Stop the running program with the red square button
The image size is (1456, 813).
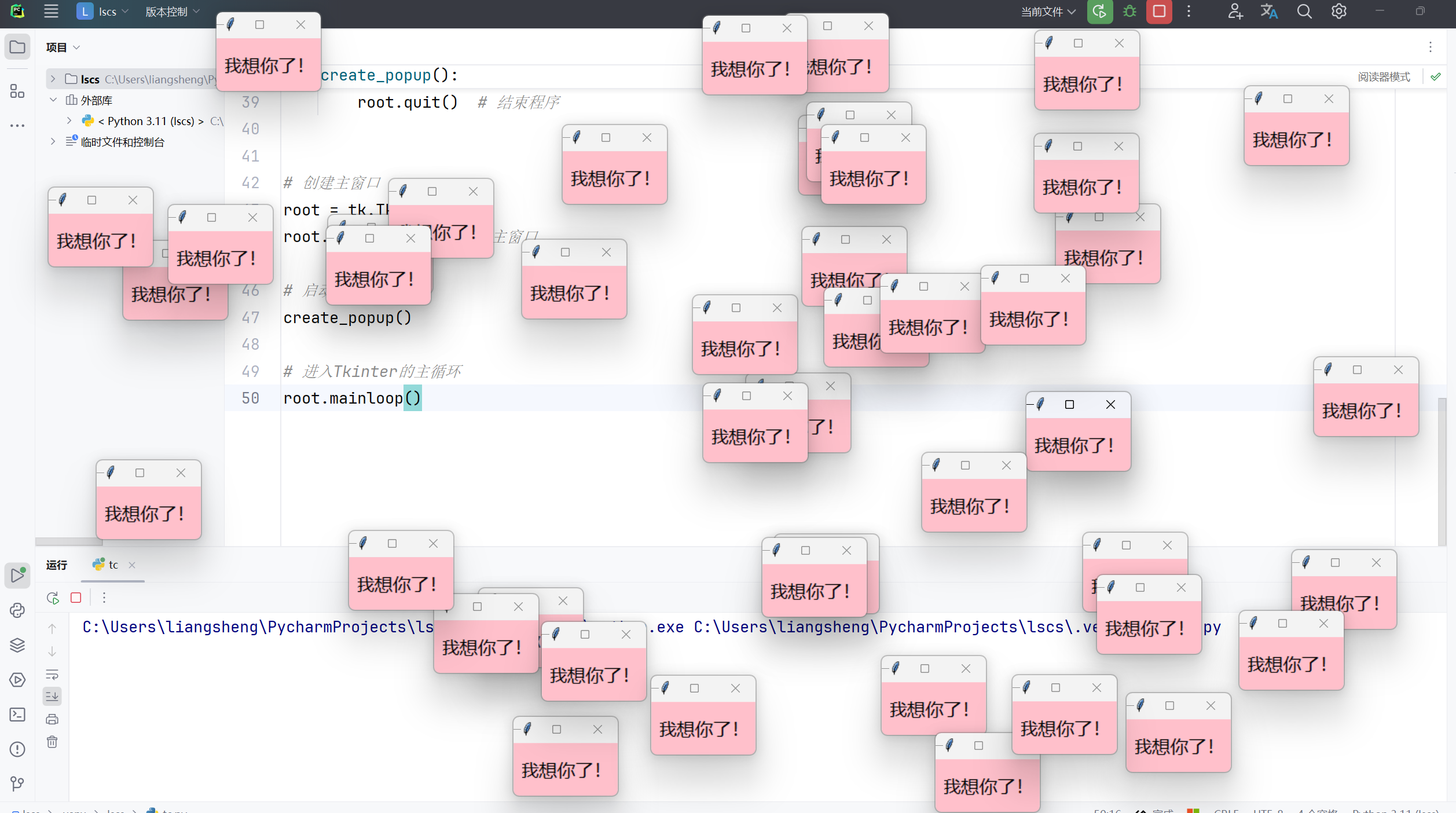(x=1159, y=12)
